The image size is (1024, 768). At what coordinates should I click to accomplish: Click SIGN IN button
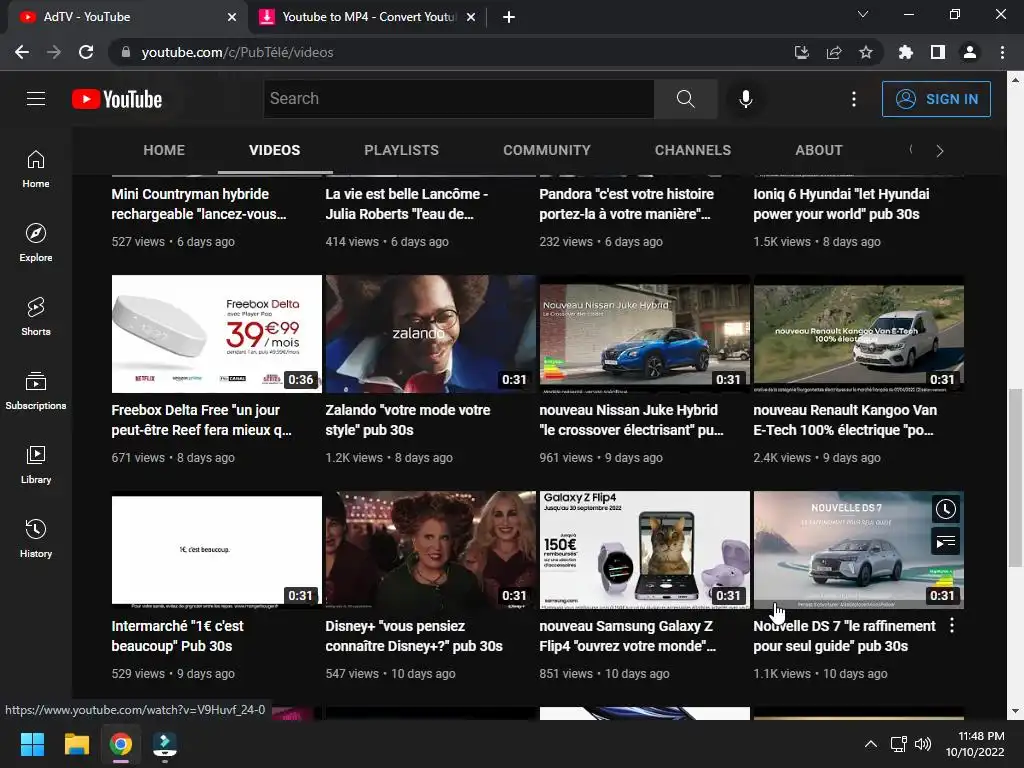point(936,99)
